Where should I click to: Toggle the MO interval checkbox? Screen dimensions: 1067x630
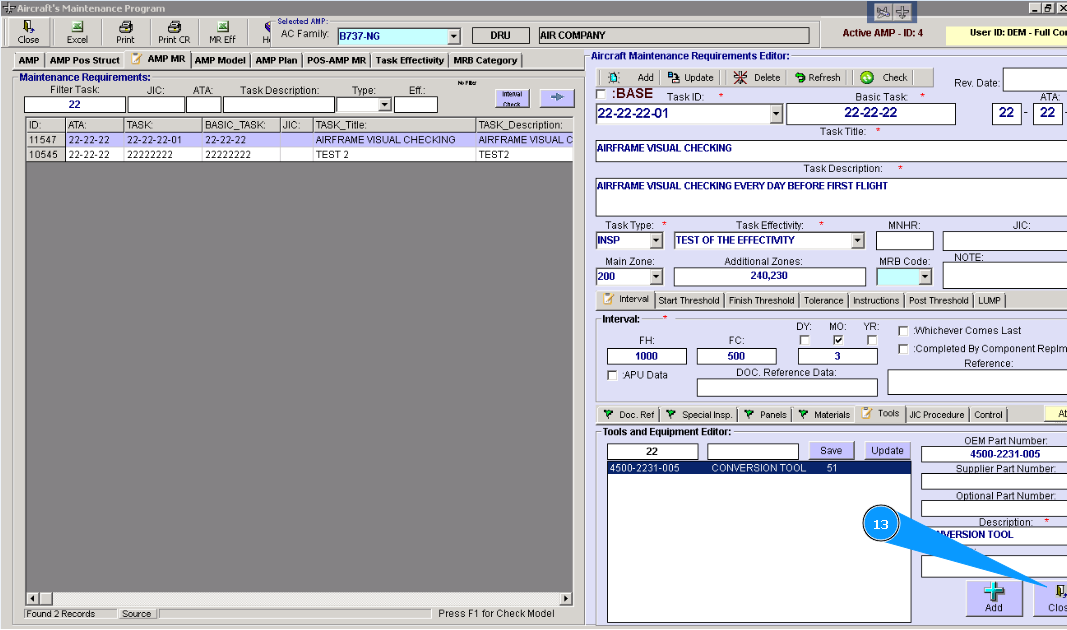(x=838, y=340)
